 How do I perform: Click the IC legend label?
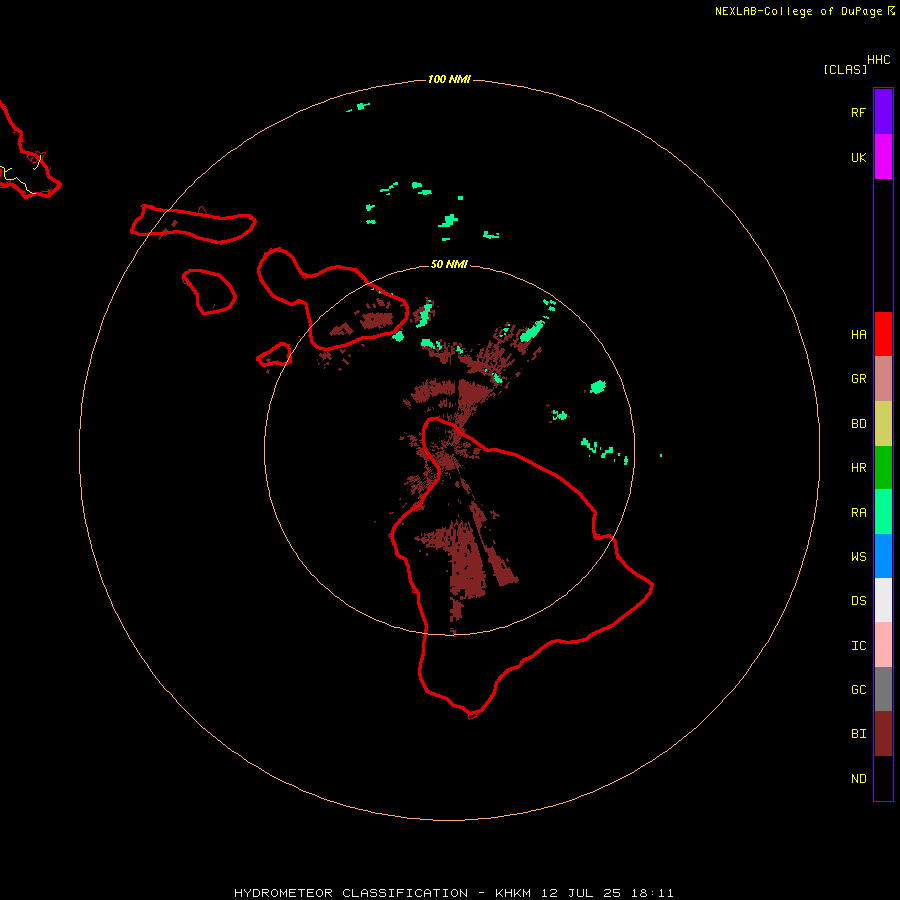(x=858, y=646)
